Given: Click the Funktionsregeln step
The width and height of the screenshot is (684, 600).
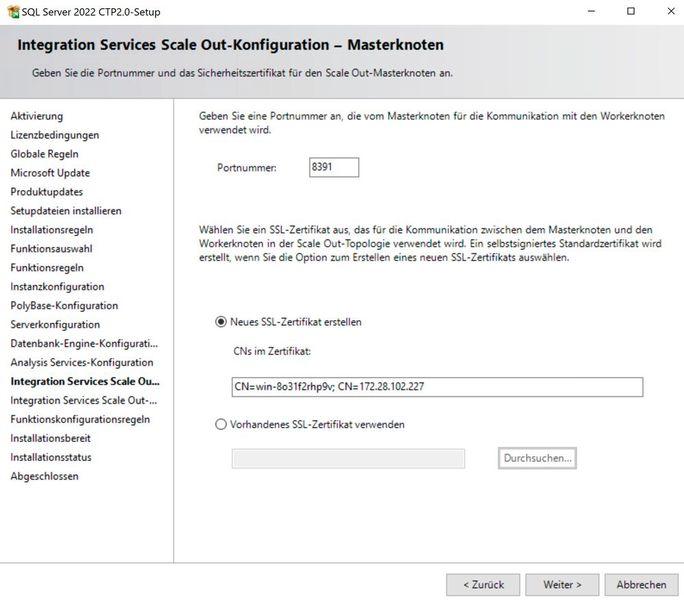Looking at the screenshot, I should click(x=47, y=268).
